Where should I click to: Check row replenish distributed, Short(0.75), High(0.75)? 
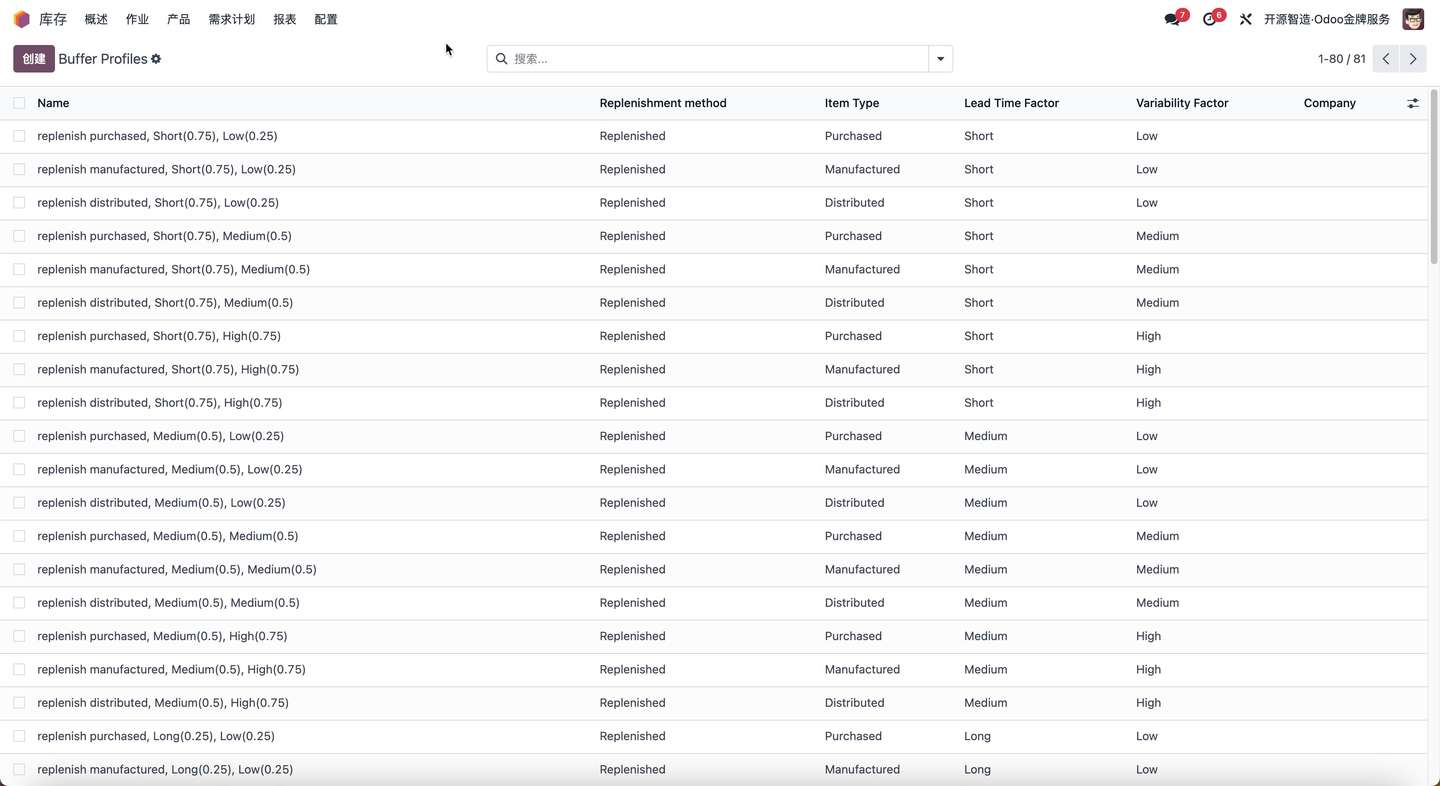pos(19,403)
